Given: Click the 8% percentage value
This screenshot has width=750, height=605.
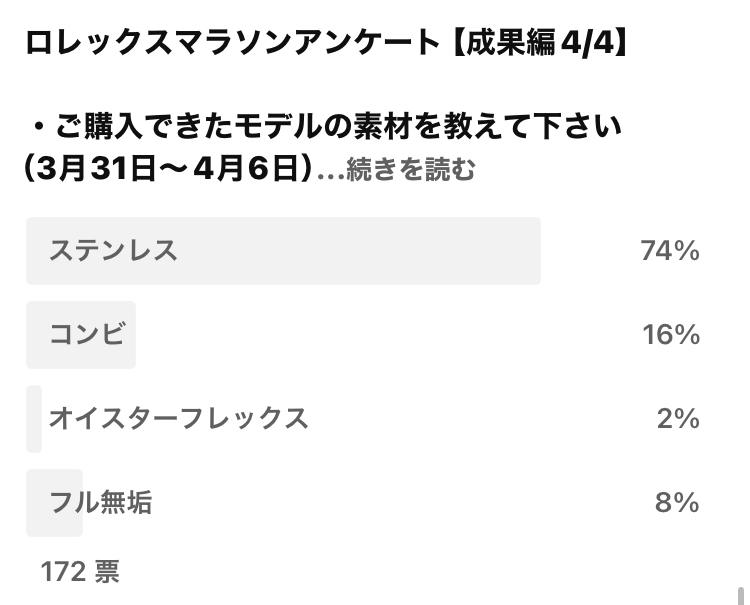Looking at the screenshot, I should [677, 503].
